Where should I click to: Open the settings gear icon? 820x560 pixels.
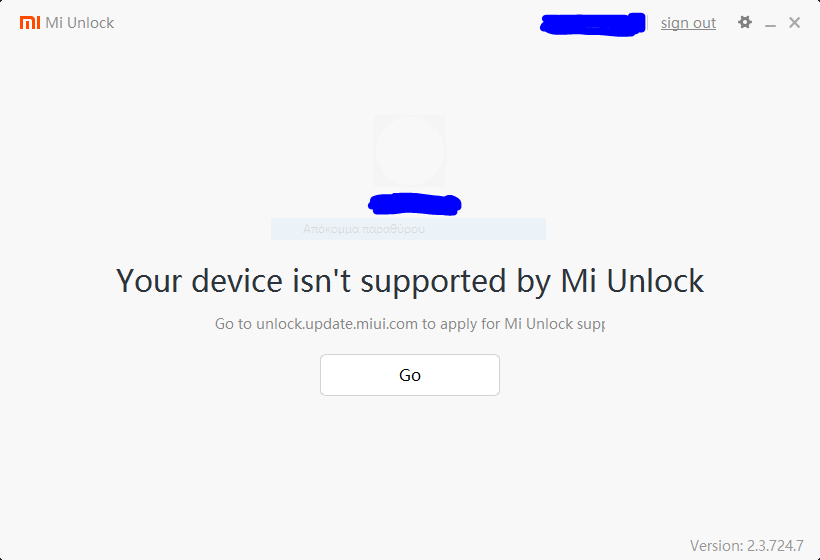coord(745,22)
